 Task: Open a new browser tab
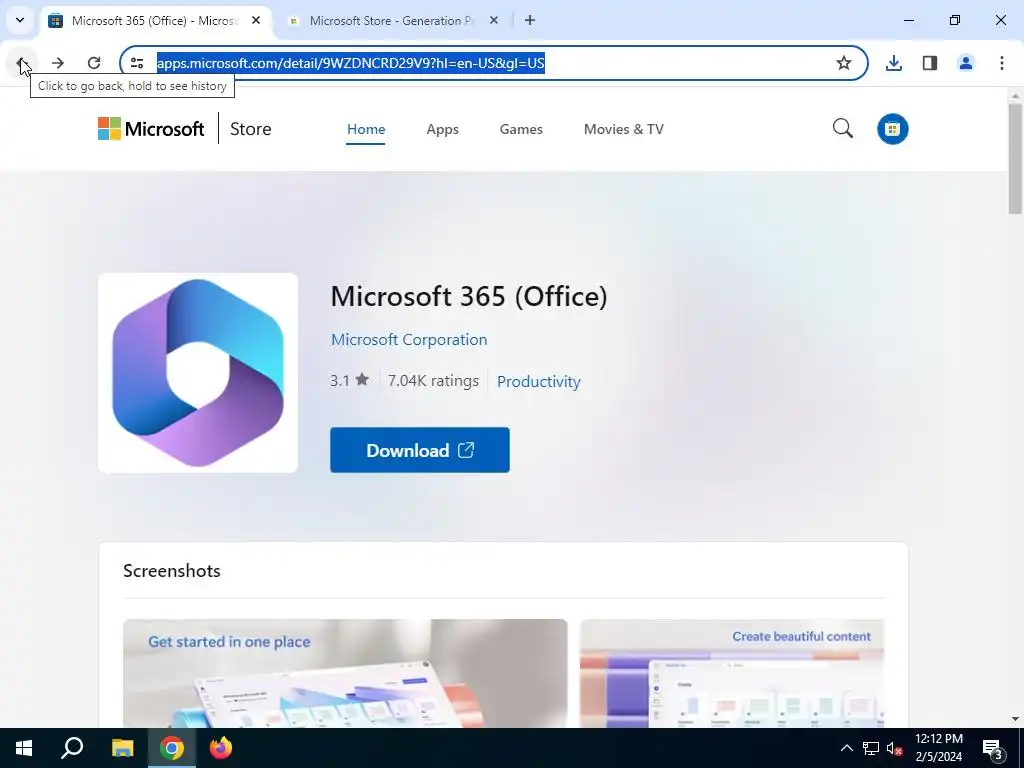click(530, 20)
